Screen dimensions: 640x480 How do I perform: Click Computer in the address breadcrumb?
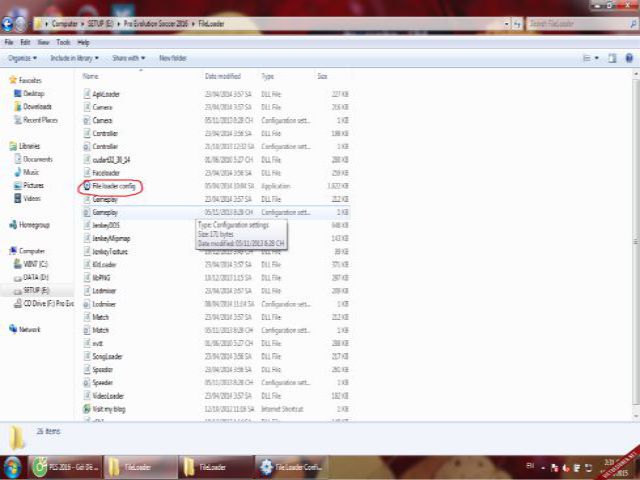point(65,24)
